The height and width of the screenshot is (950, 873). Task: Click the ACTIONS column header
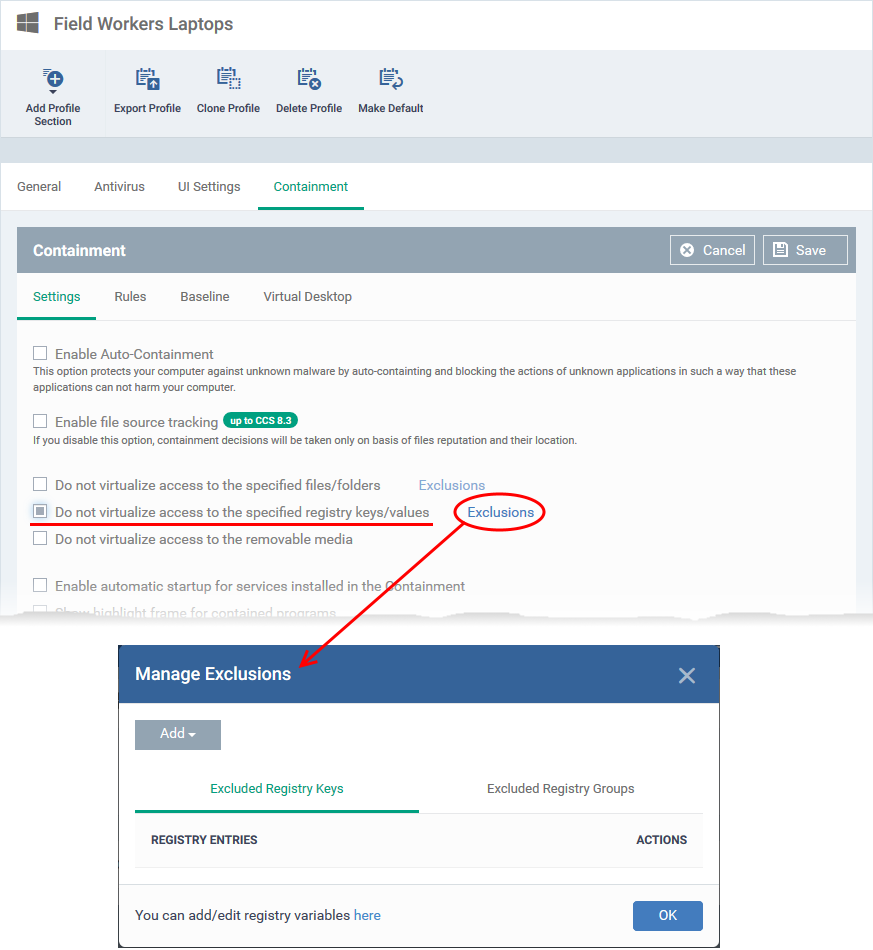pyautogui.click(x=662, y=840)
